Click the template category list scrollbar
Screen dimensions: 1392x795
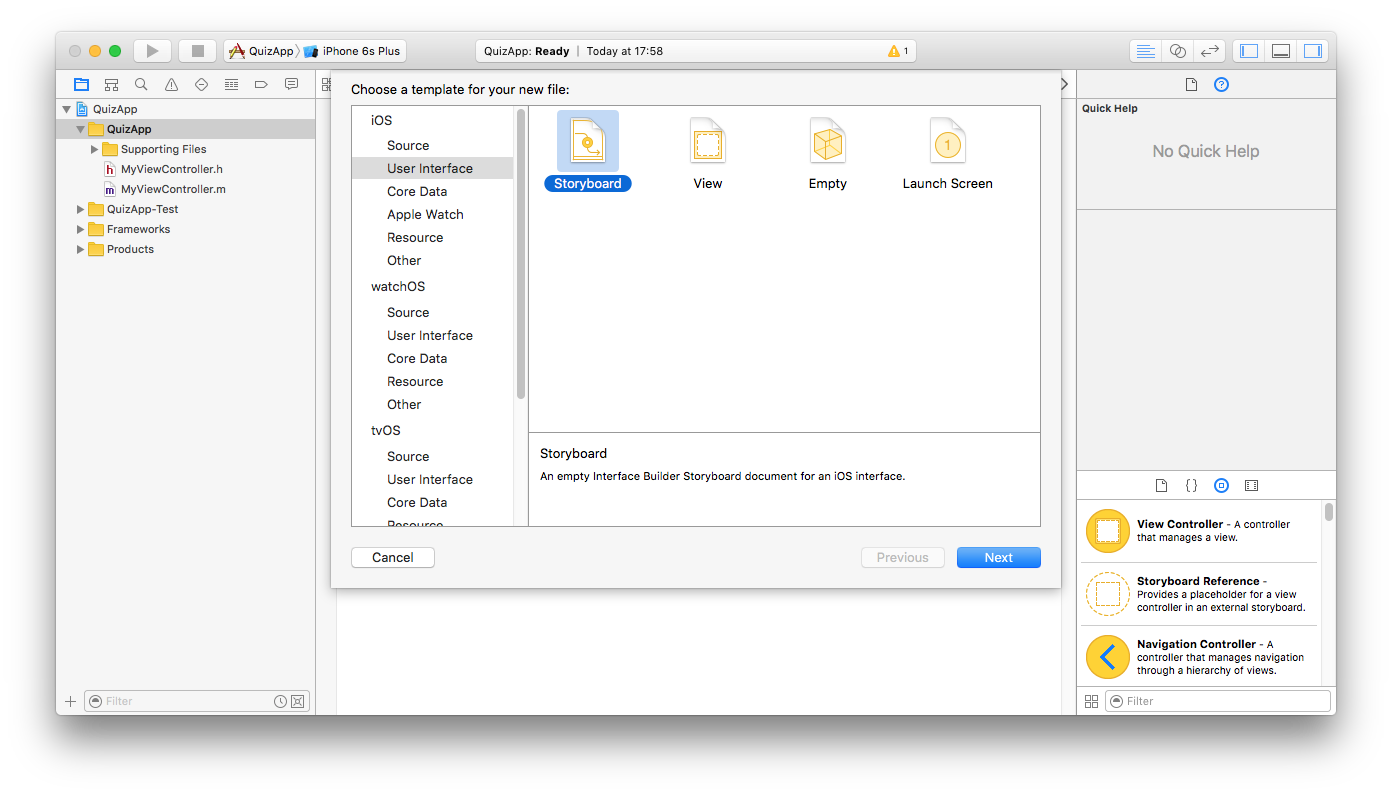pyautogui.click(x=521, y=253)
